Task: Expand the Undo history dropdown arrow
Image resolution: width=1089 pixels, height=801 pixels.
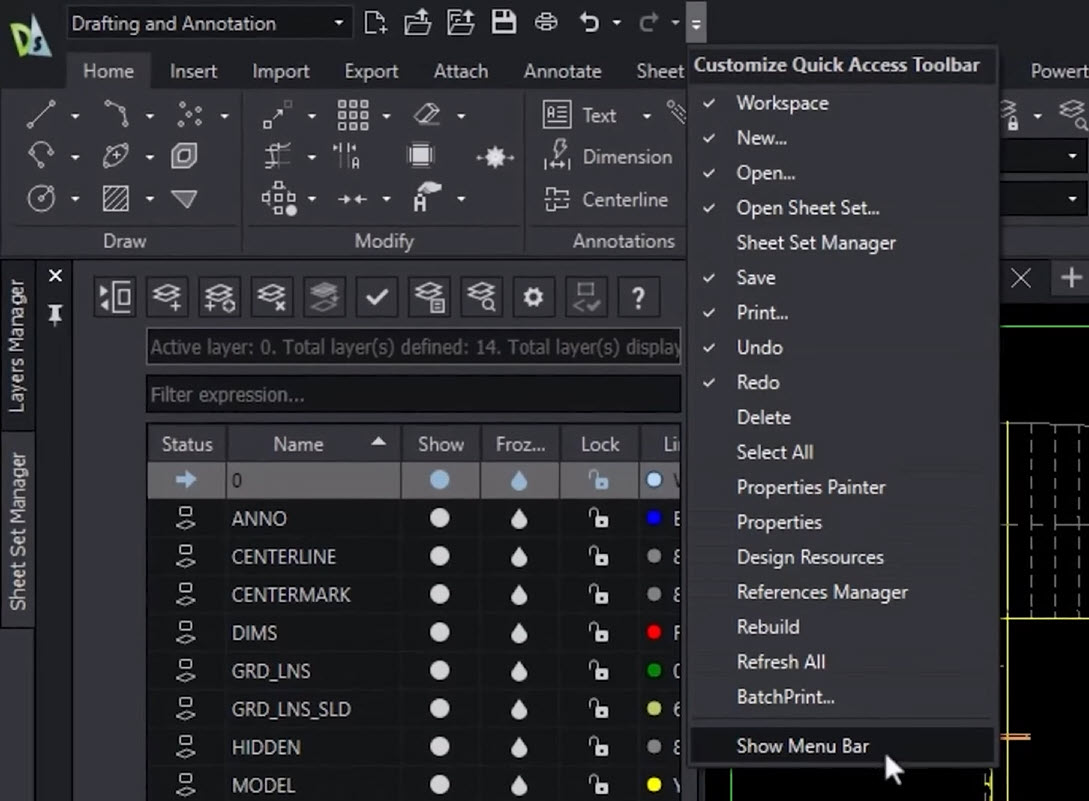Action: click(x=616, y=23)
